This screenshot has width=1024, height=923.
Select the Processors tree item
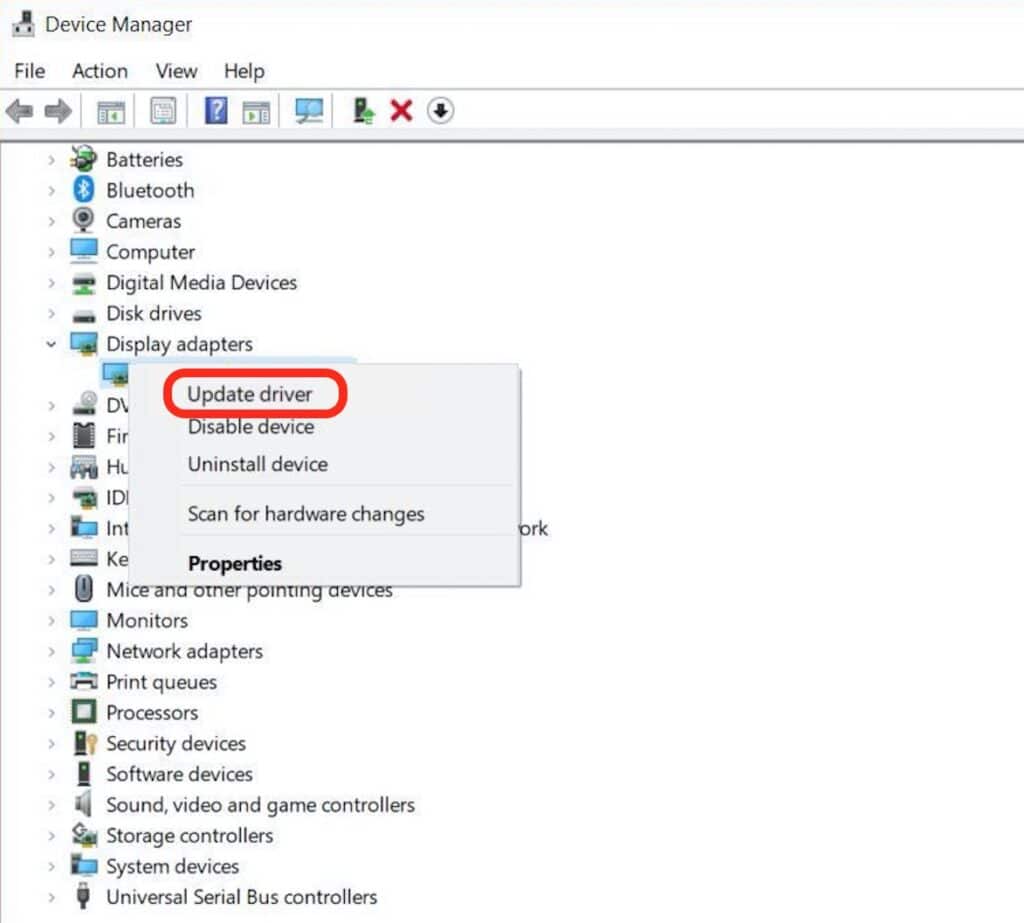(151, 712)
